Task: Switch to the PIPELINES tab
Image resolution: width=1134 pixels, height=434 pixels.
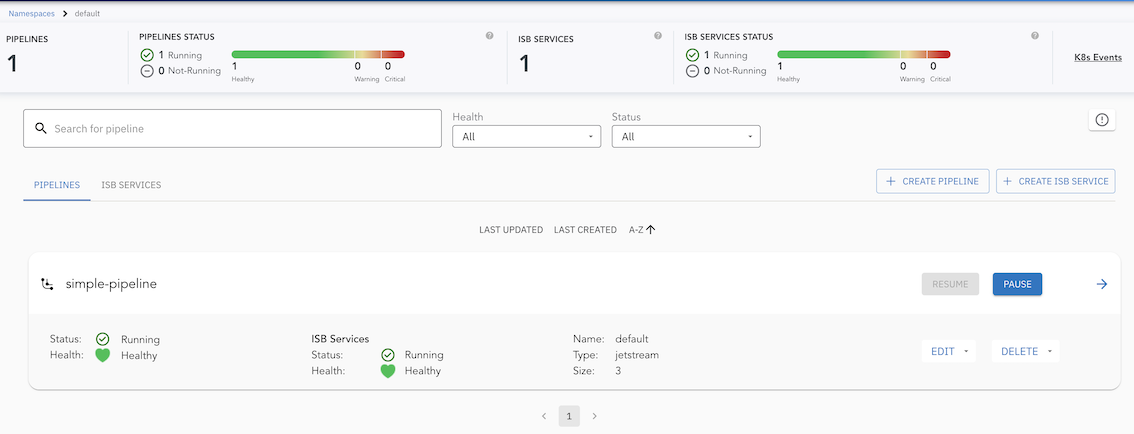Action: (57, 184)
